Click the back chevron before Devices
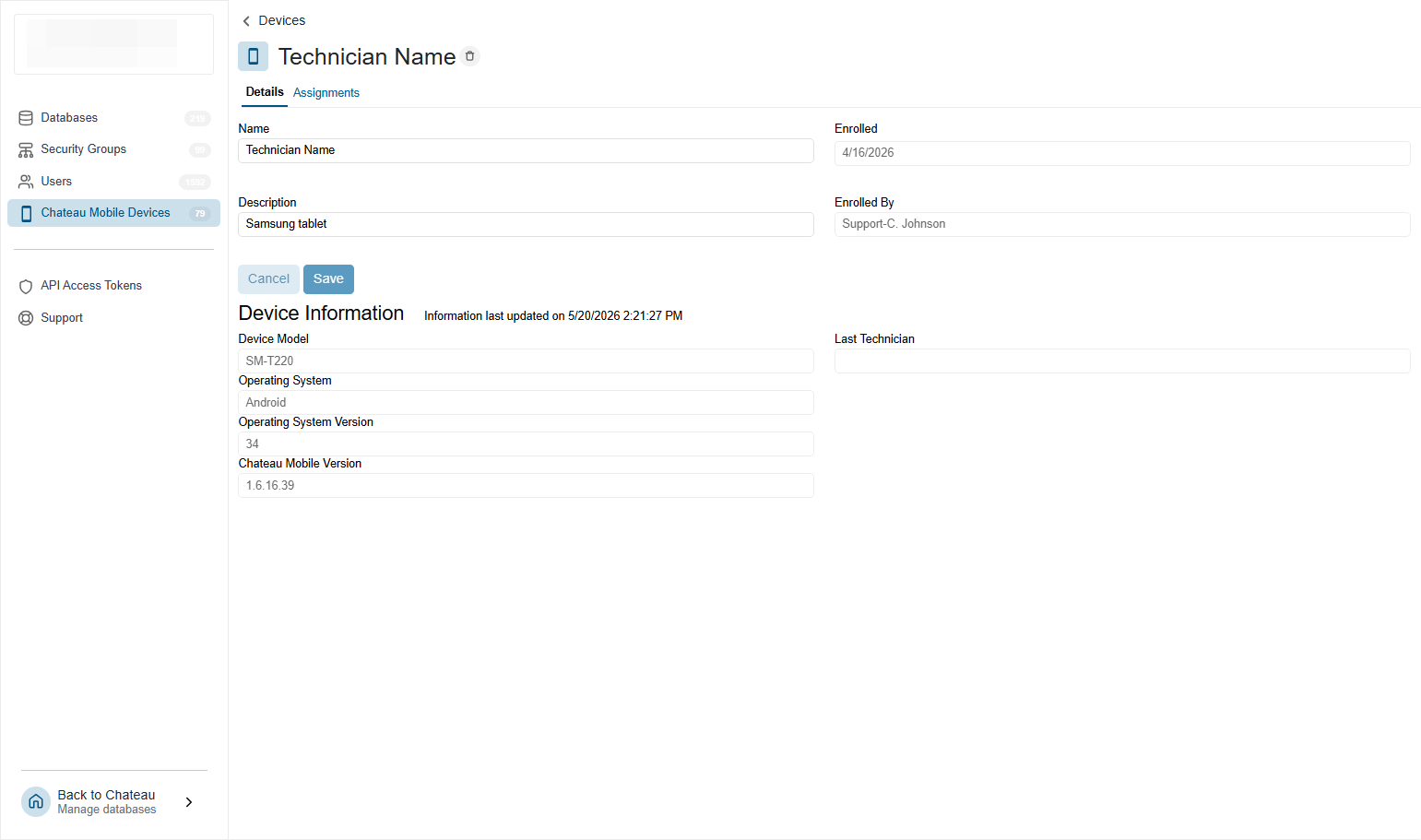This screenshot has height=840, width=1421. [x=246, y=20]
